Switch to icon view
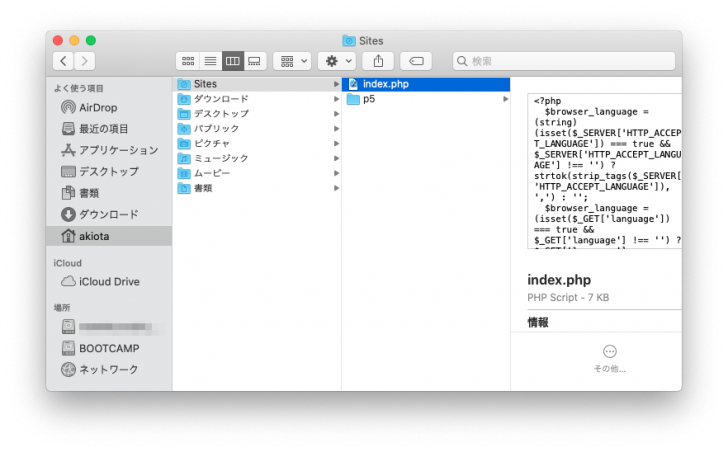This screenshot has height=452, width=728. coord(187,61)
